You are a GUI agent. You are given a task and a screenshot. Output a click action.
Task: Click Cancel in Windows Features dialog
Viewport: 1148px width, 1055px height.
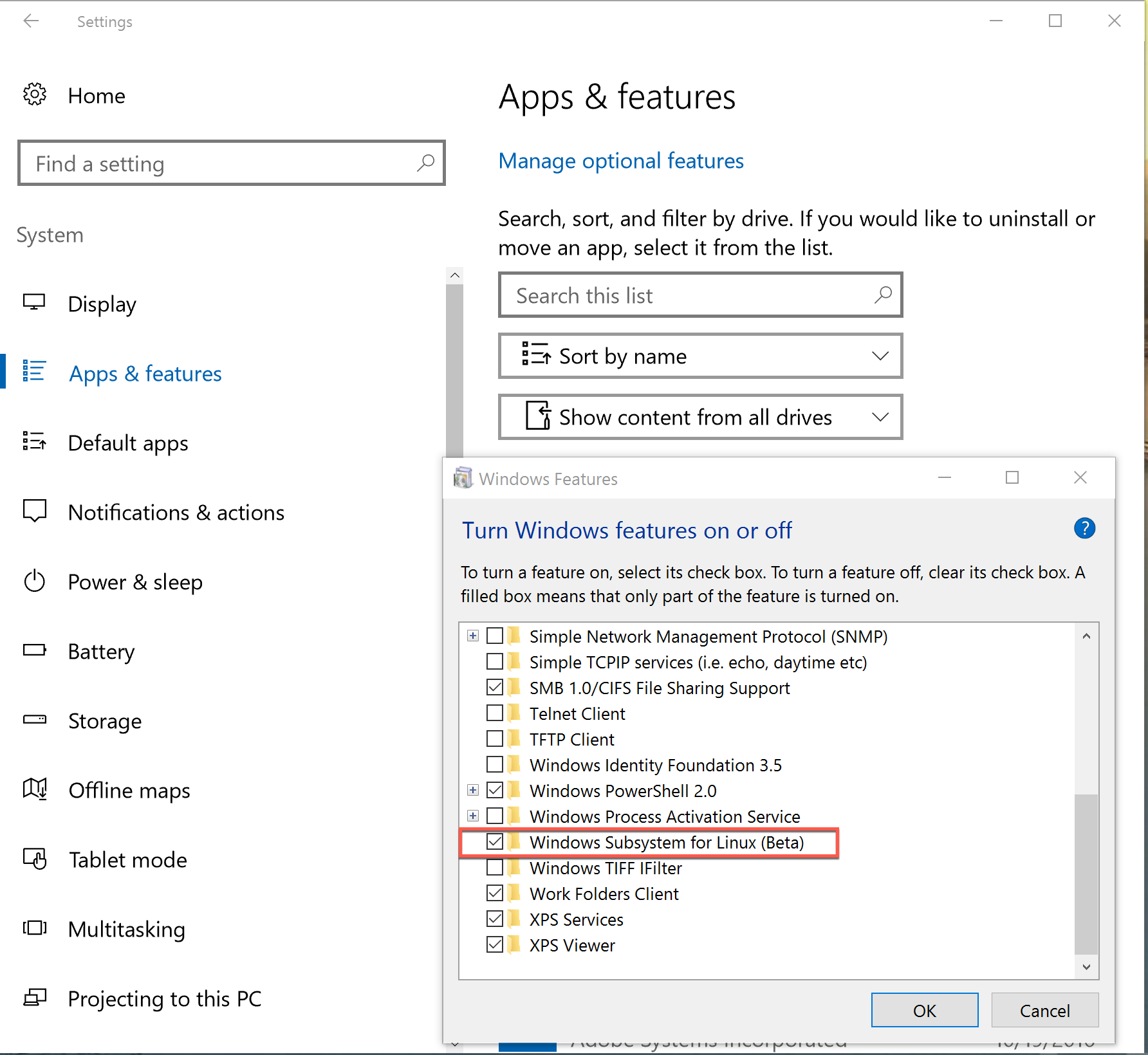(x=1045, y=1010)
